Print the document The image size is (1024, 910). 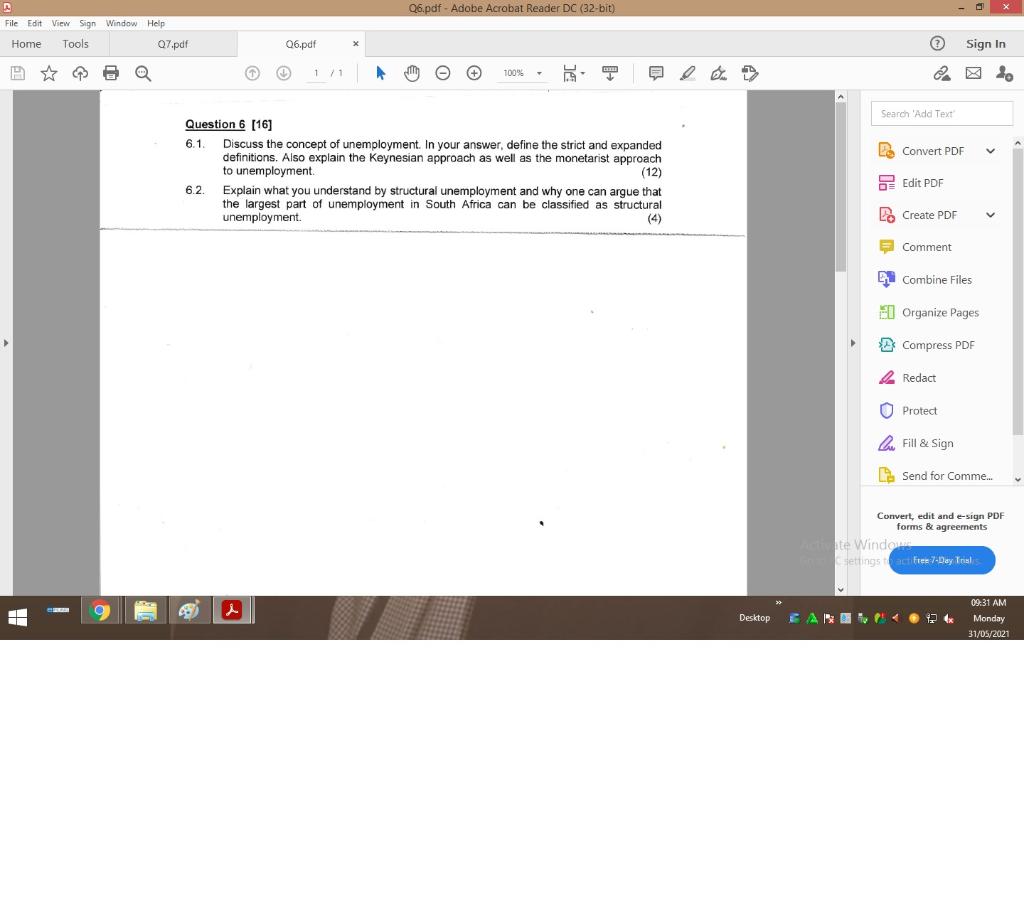coord(111,72)
